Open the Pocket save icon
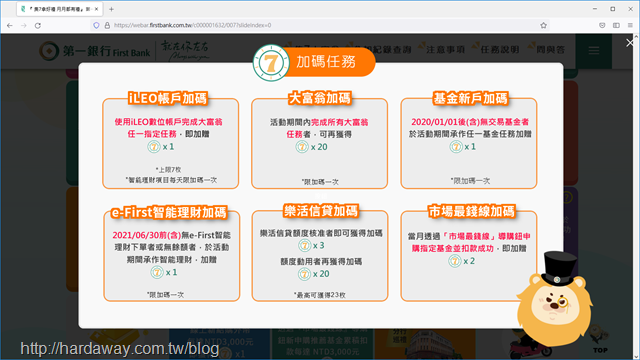This screenshot has height=360, width=640. point(602,25)
